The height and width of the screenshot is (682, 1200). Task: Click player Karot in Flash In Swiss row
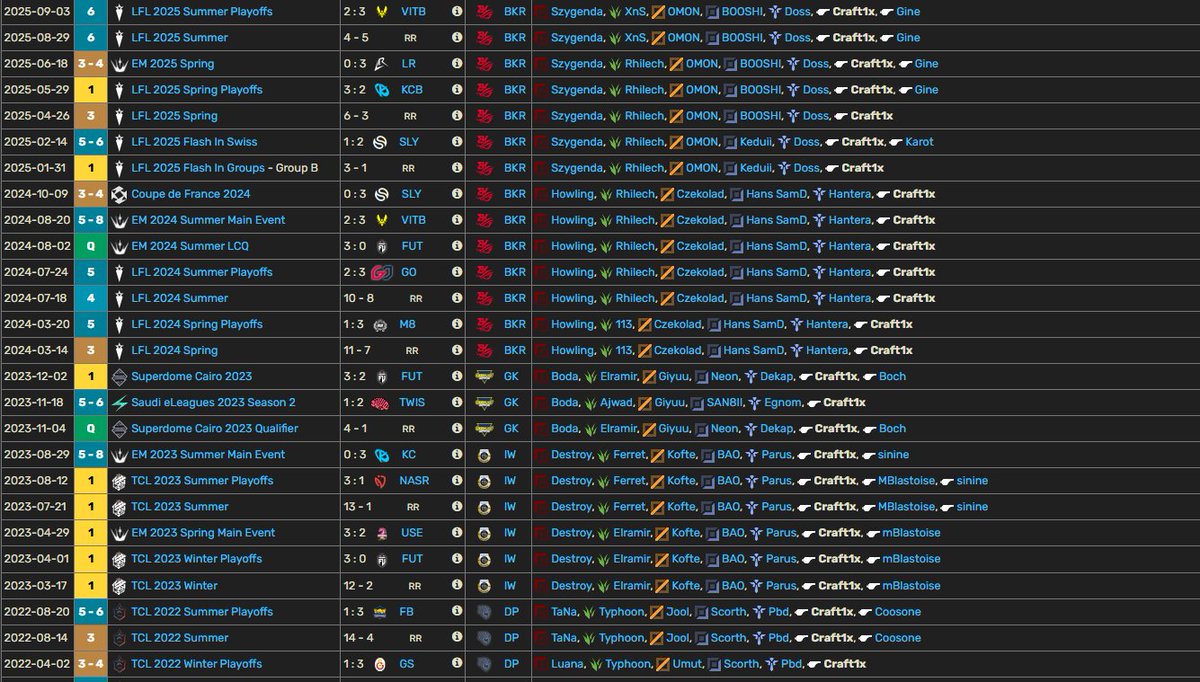coord(918,141)
